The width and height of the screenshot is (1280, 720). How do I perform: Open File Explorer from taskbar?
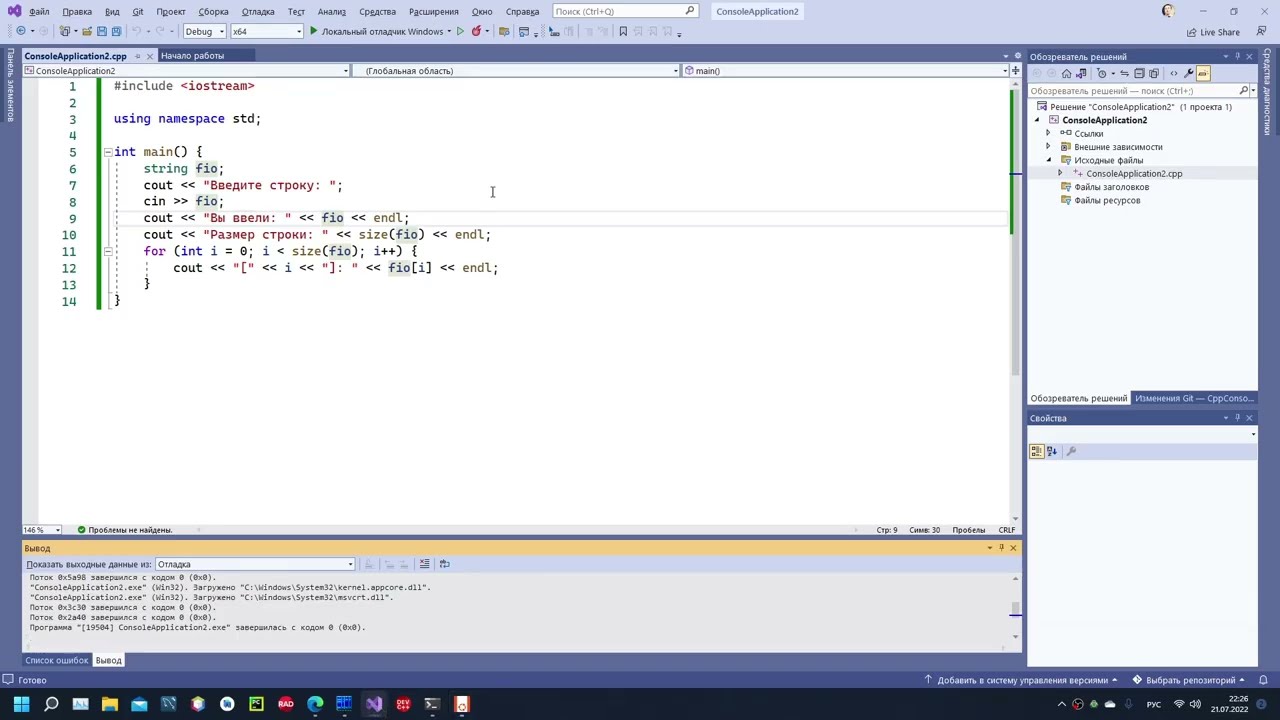click(x=110, y=704)
